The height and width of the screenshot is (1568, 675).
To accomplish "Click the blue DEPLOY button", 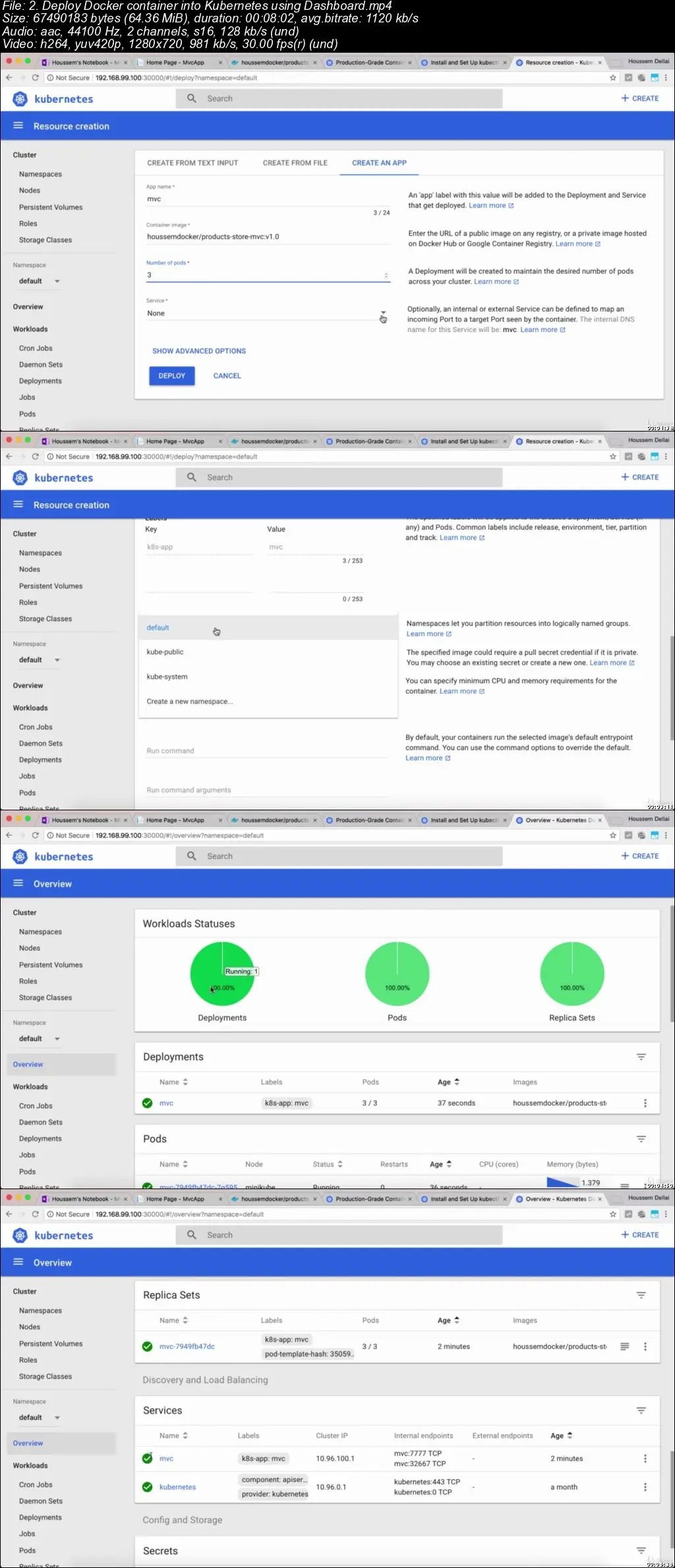I will point(172,376).
